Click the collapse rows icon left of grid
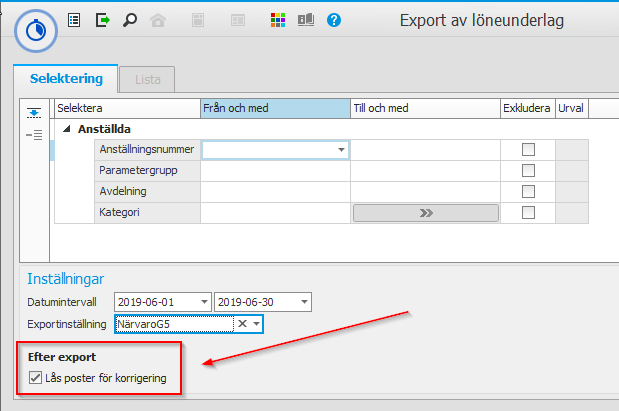619x411 pixels. tap(33, 135)
